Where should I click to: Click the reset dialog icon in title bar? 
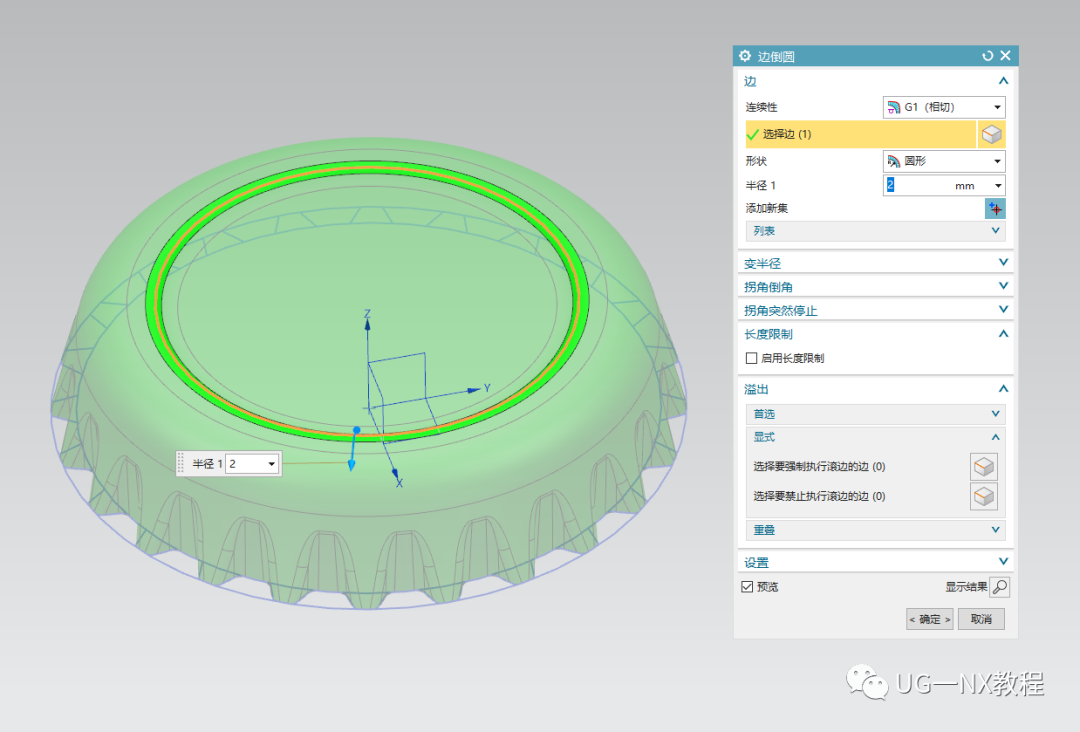(x=988, y=56)
